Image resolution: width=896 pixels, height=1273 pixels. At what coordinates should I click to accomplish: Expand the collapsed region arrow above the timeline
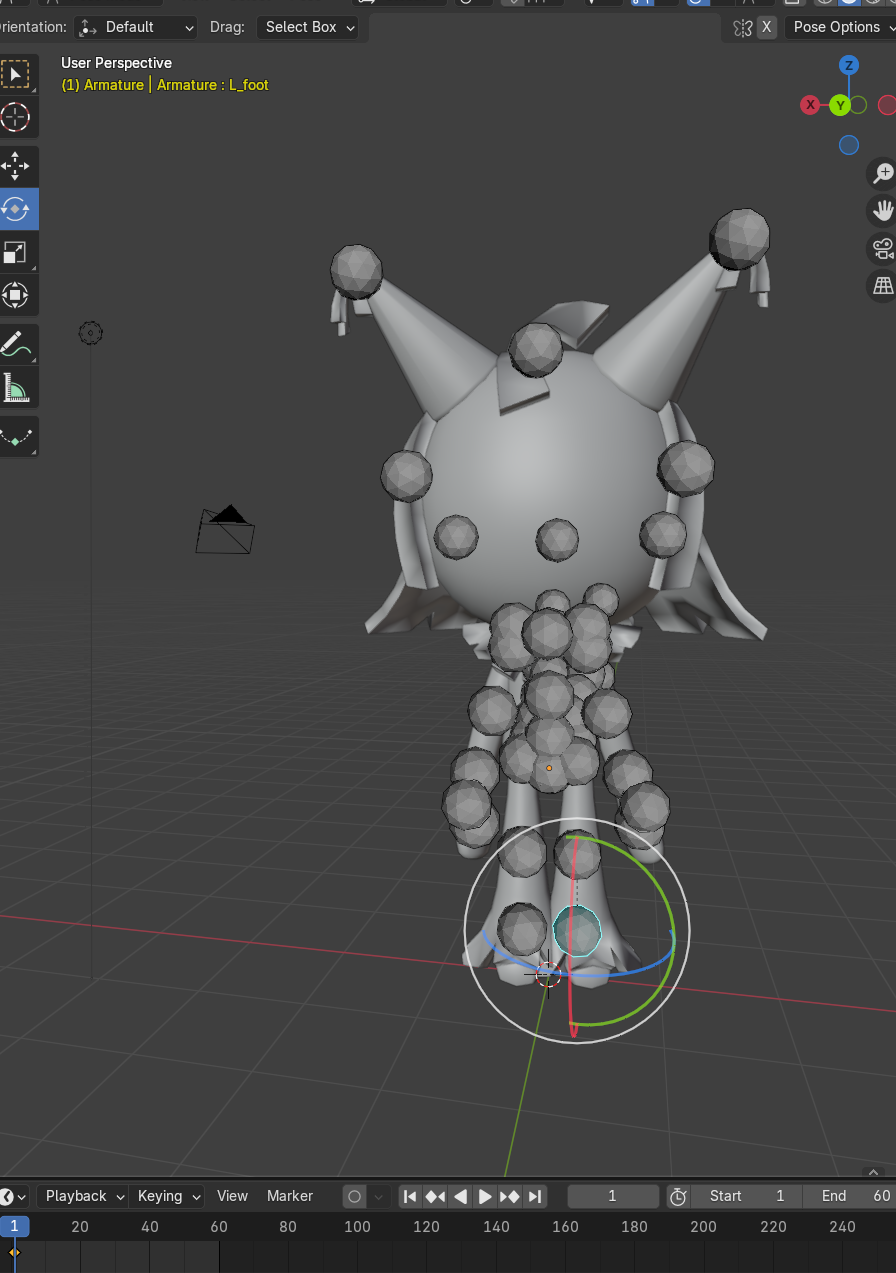point(874,1171)
